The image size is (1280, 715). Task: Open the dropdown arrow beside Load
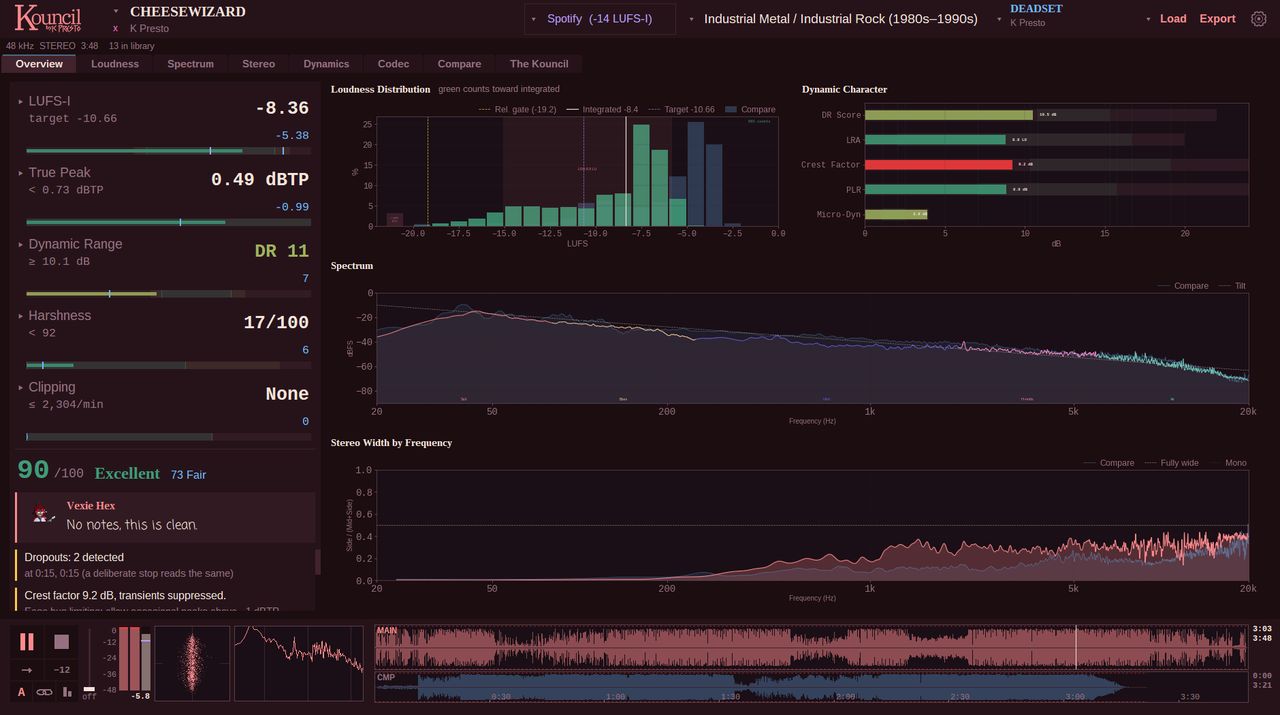click(1149, 19)
